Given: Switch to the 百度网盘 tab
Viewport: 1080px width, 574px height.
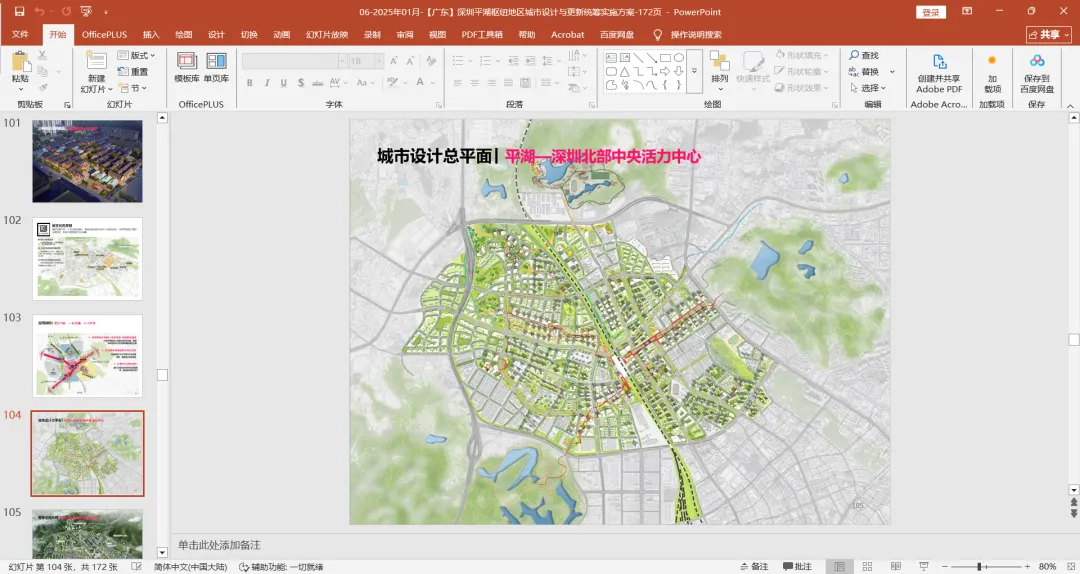Looking at the screenshot, I should [x=616, y=34].
